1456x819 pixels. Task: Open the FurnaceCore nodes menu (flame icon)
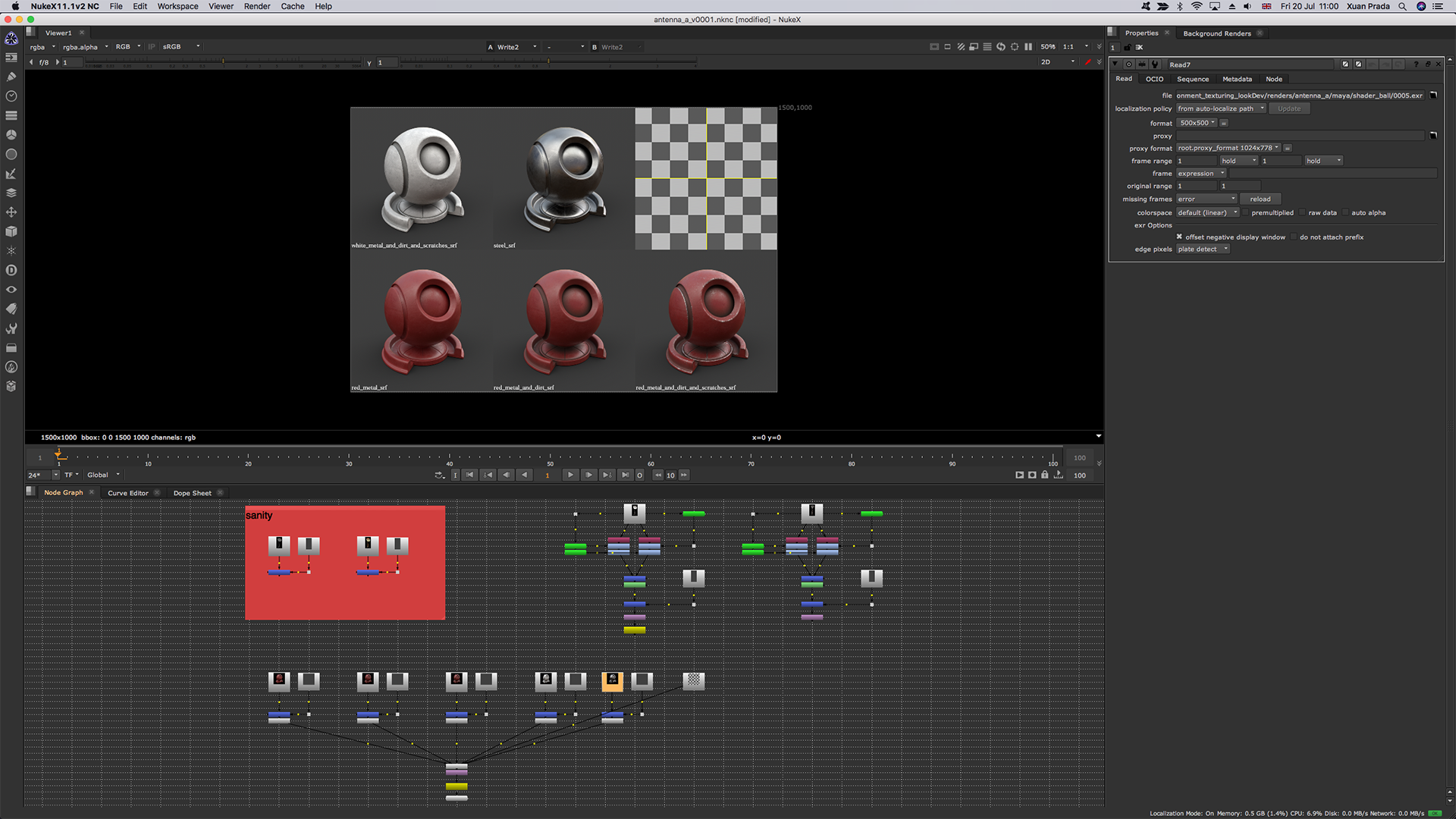pos(11,367)
